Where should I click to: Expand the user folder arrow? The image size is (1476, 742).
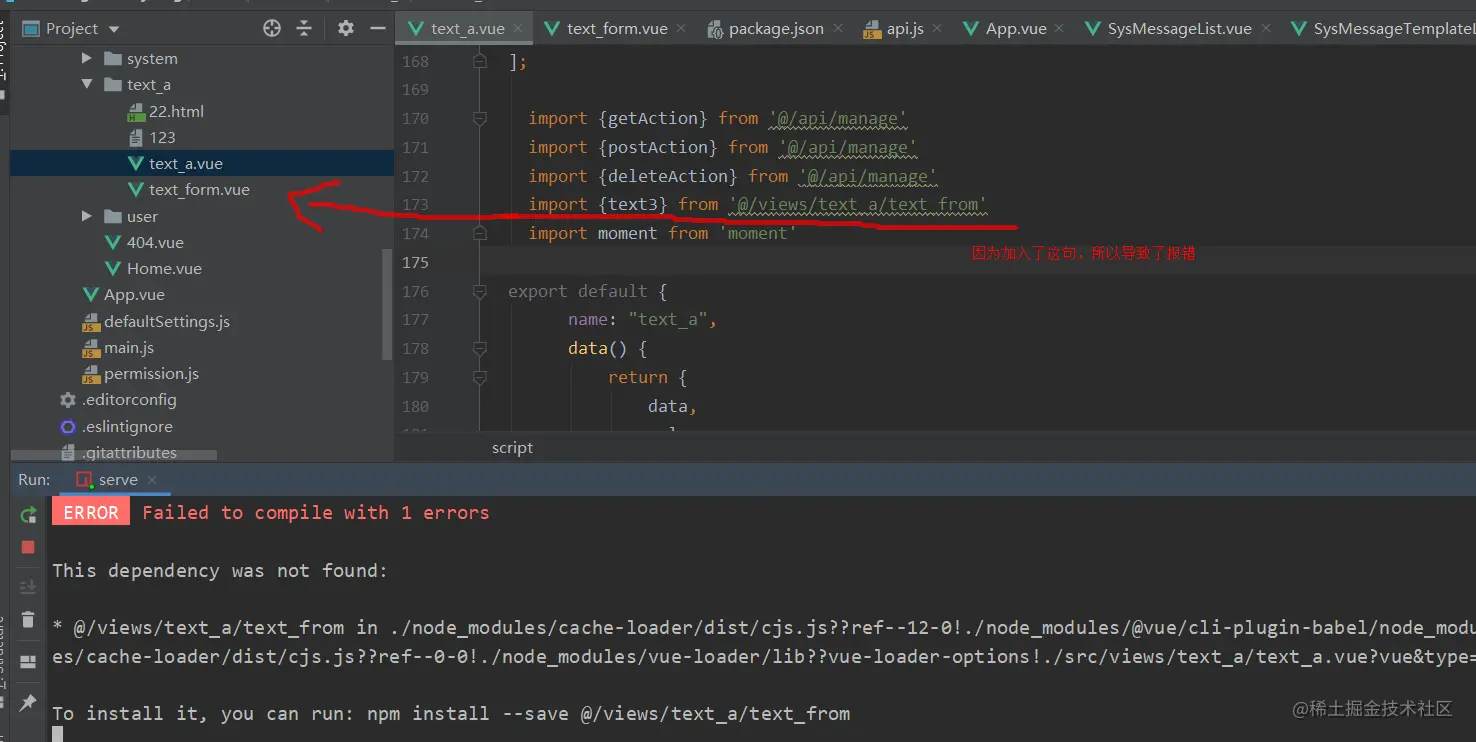87,216
